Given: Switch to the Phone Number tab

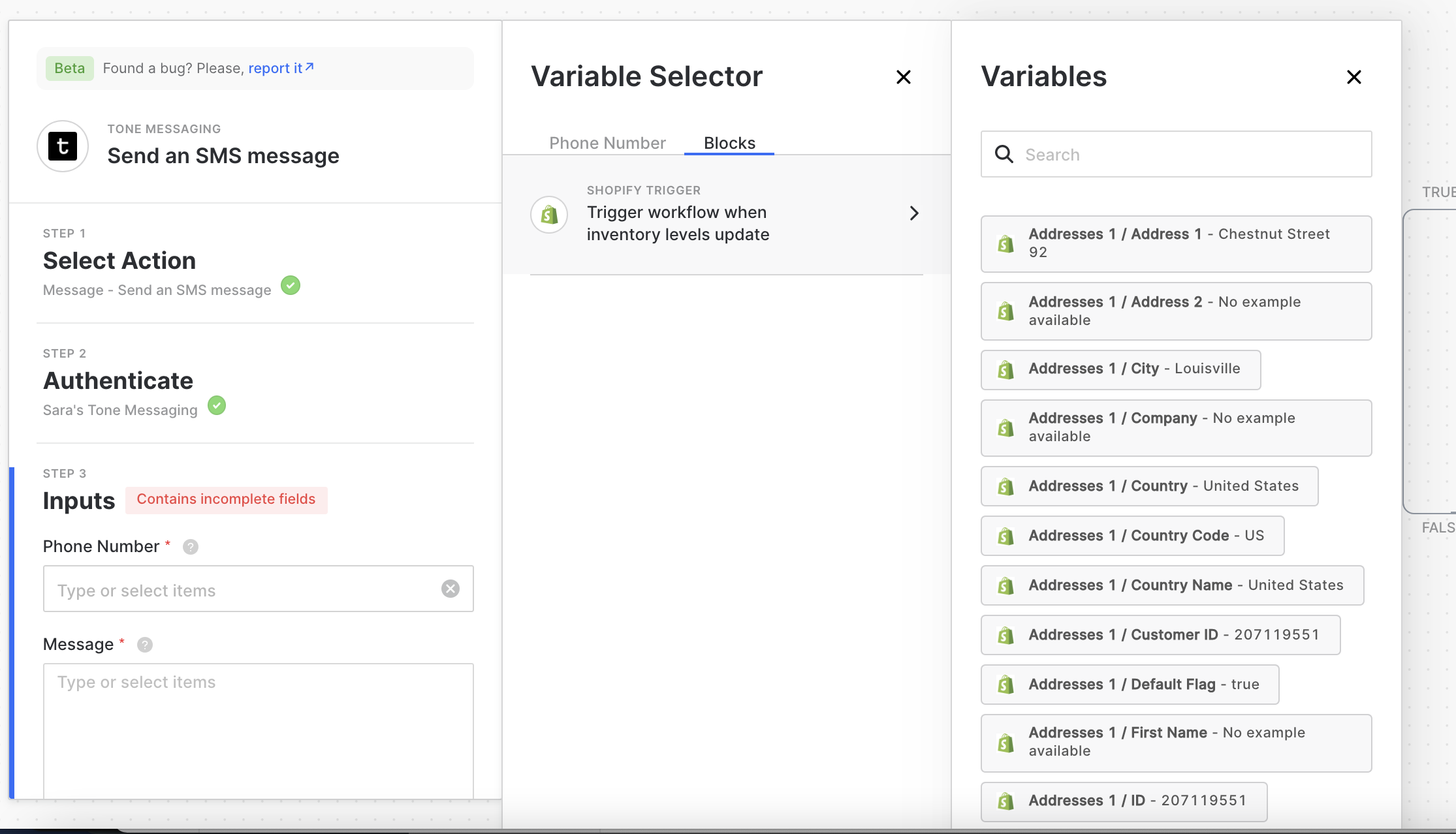Looking at the screenshot, I should pos(607,143).
